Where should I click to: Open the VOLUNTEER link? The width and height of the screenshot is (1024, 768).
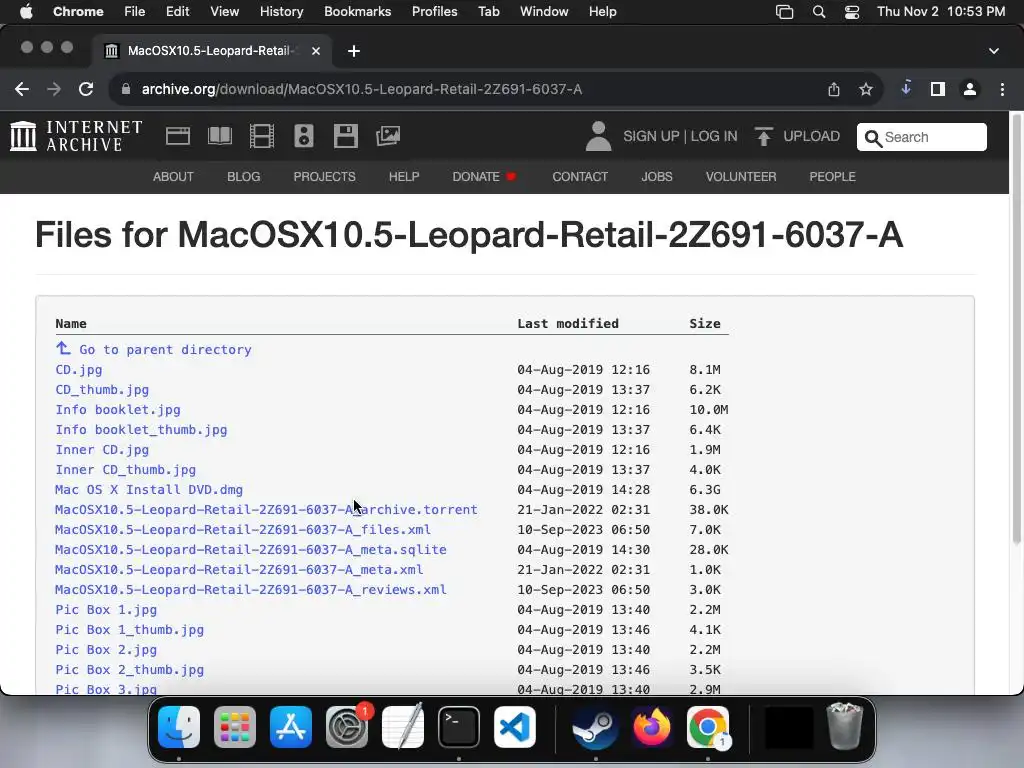coord(741,177)
